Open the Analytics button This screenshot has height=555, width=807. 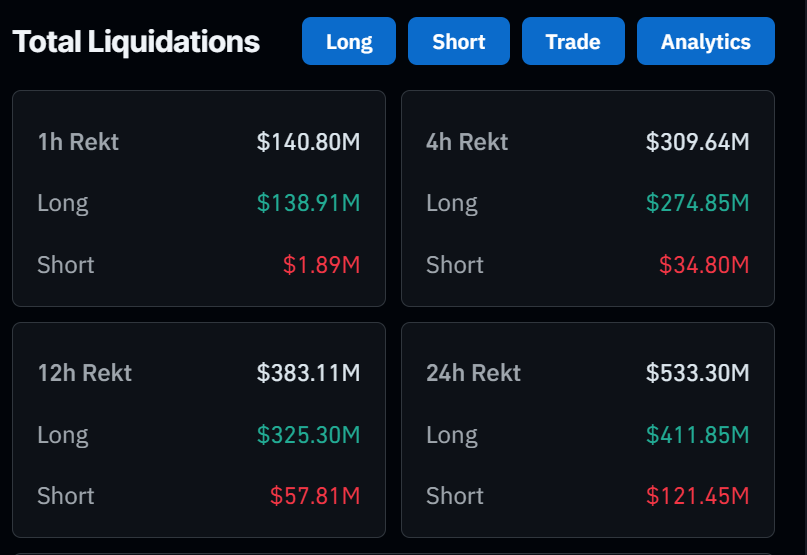pos(706,41)
